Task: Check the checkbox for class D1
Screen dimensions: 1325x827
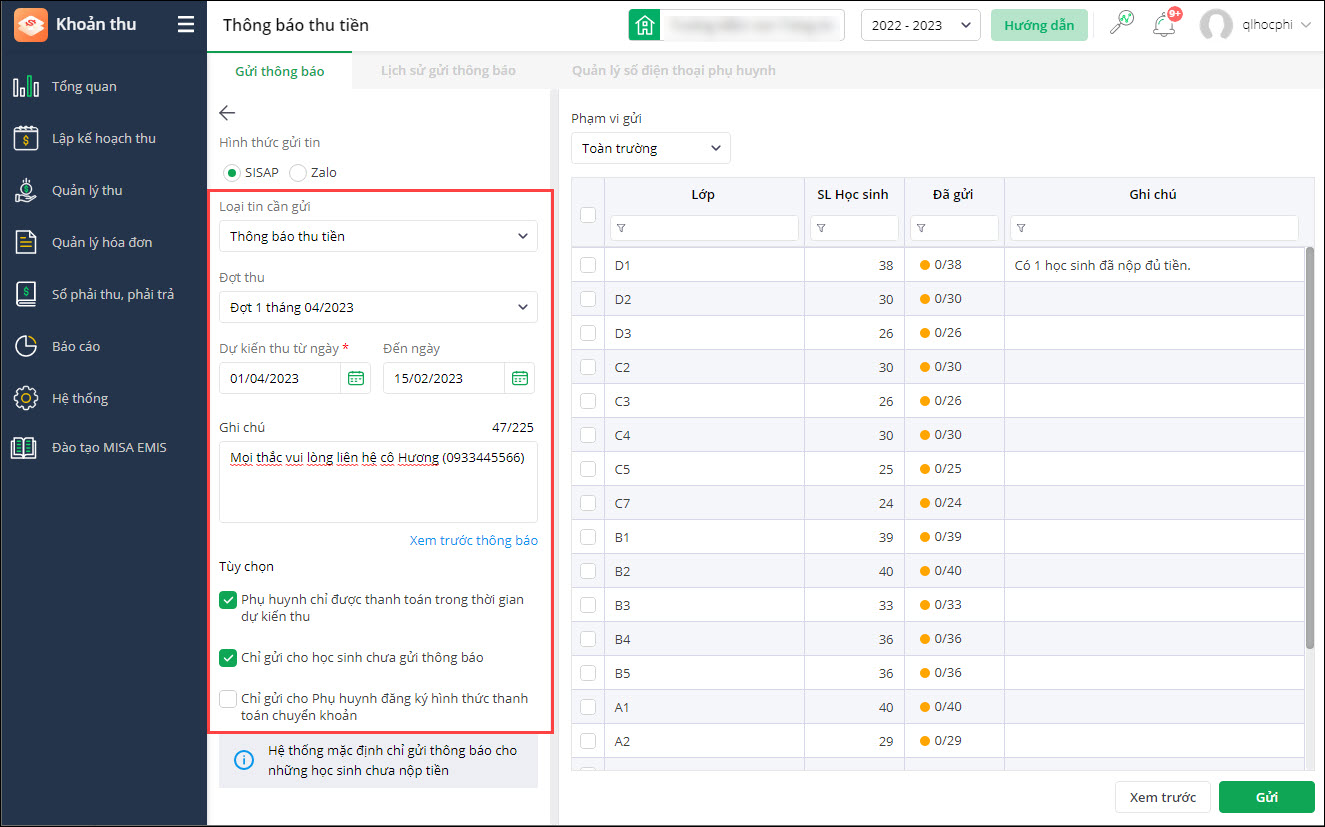Action: pyautogui.click(x=588, y=265)
